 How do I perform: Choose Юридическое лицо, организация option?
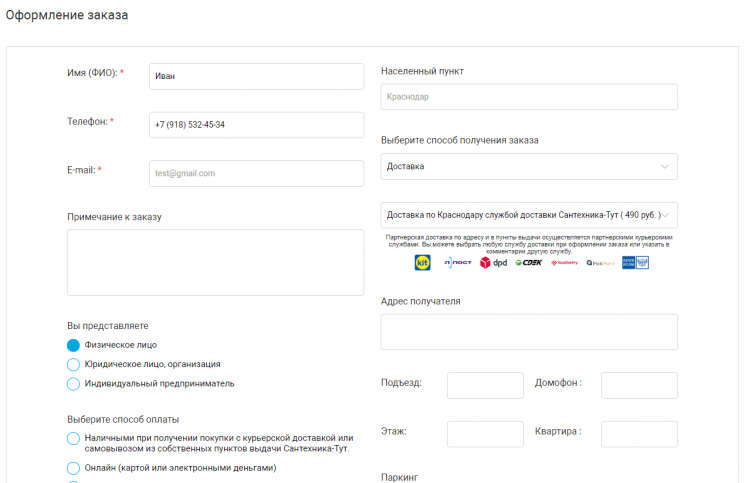[73, 364]
